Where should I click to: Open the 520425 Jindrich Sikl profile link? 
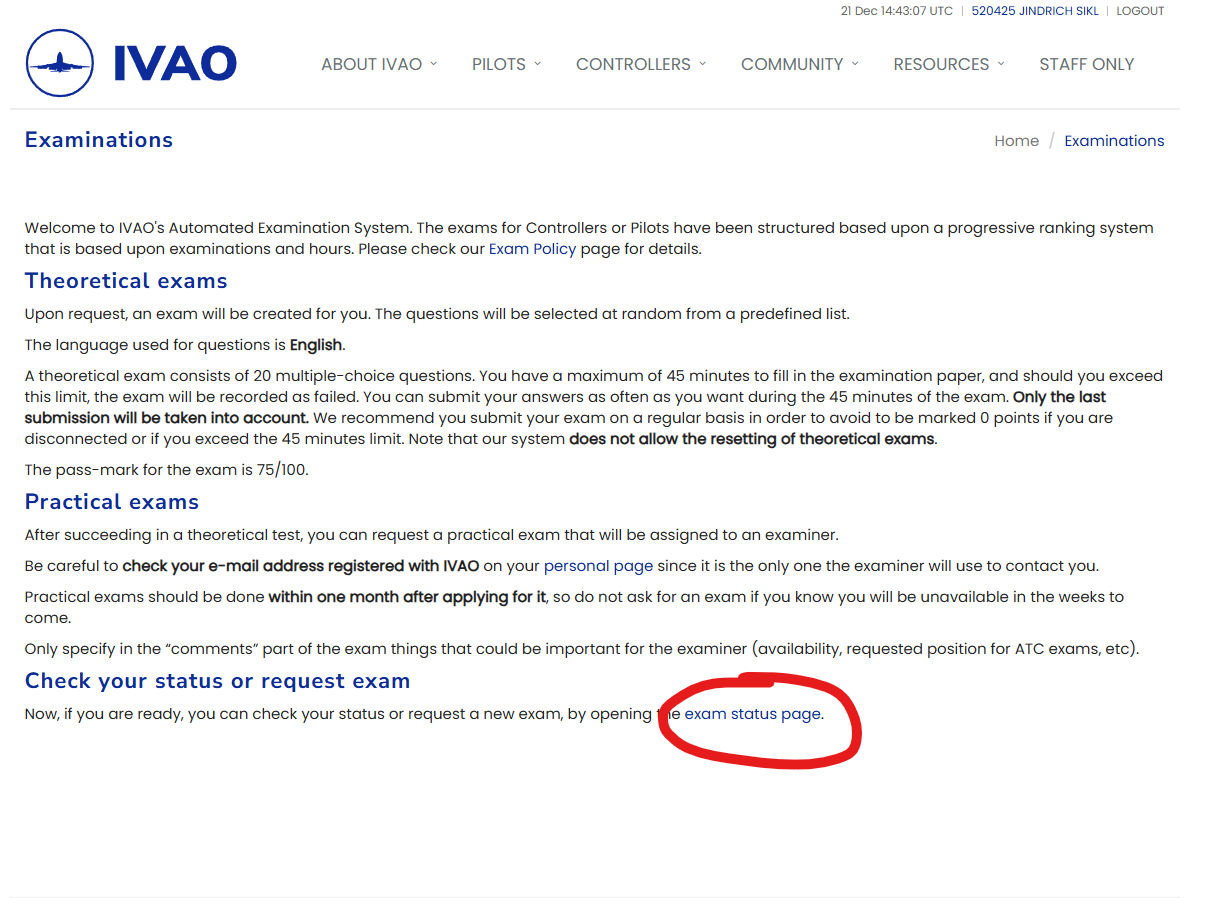1035,11
